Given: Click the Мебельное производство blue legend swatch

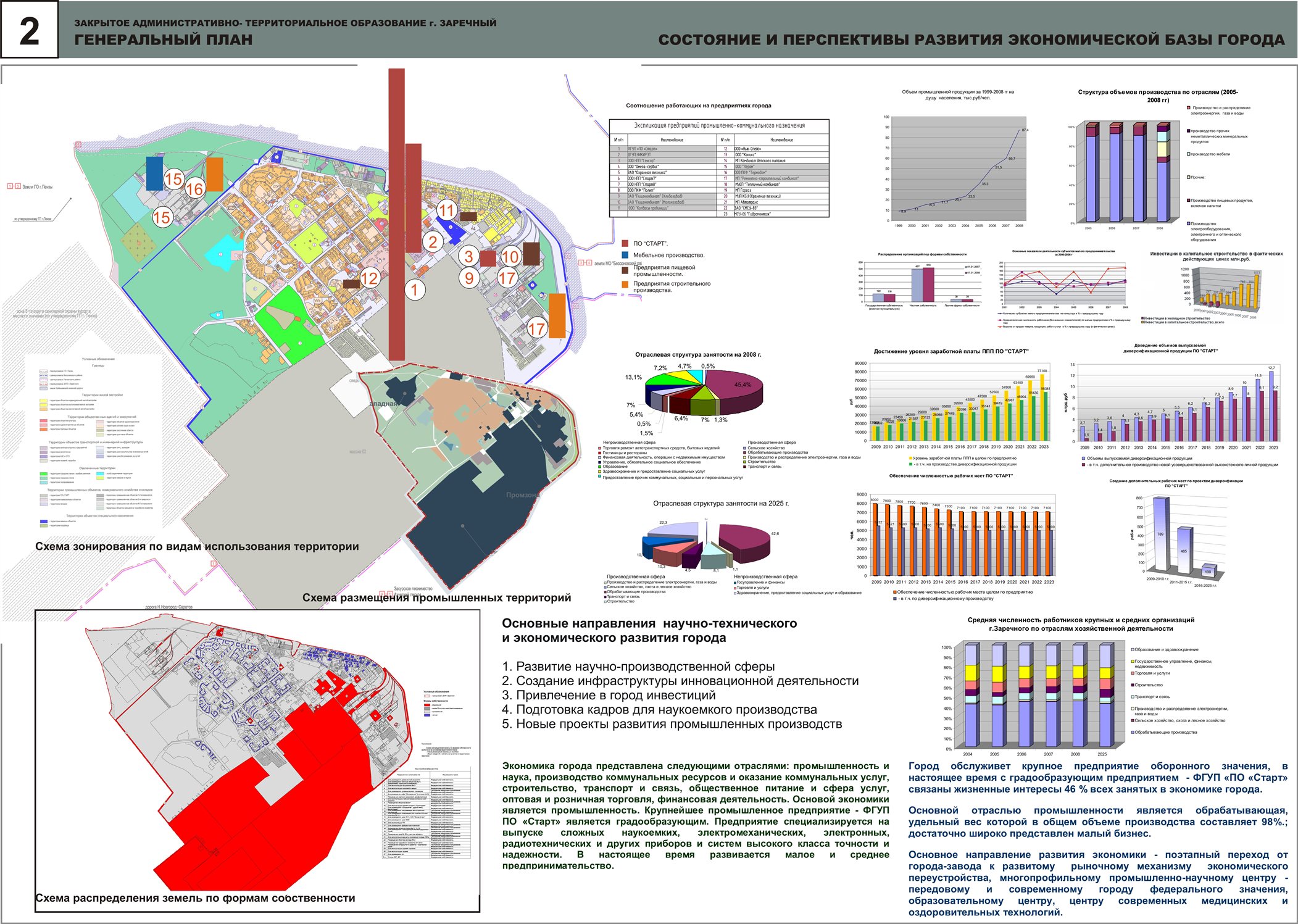Looking at the screenshot, I should point(625,255).
